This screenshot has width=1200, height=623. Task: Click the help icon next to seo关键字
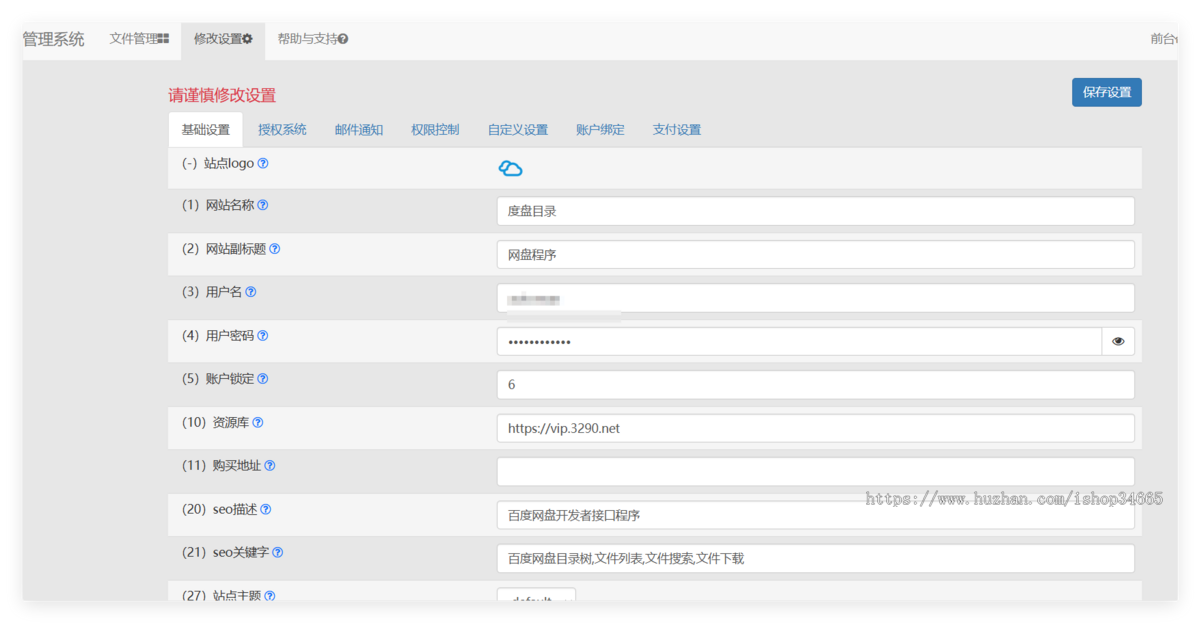(x=278, y=552)
